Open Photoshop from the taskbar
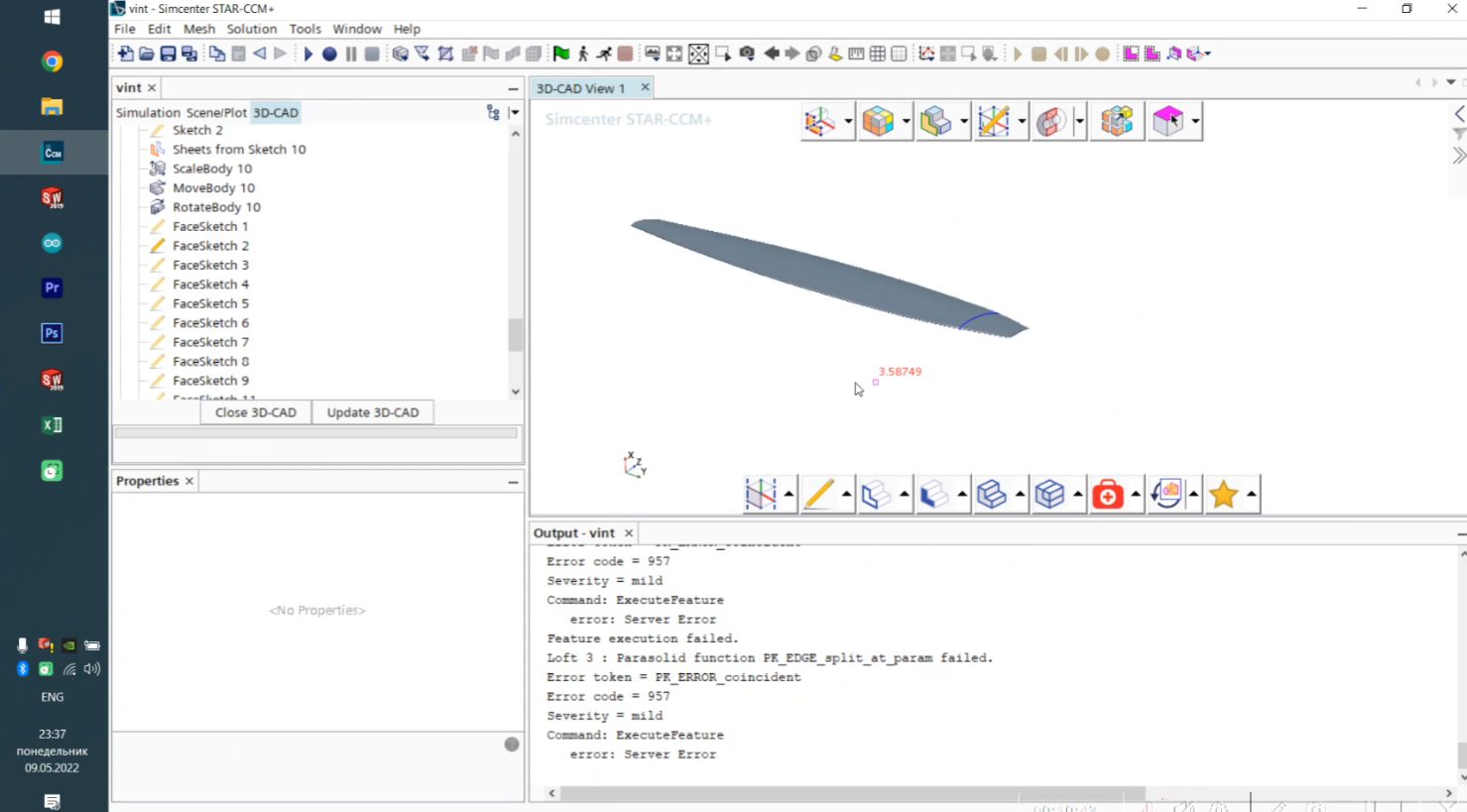 [x=53, y=333]
